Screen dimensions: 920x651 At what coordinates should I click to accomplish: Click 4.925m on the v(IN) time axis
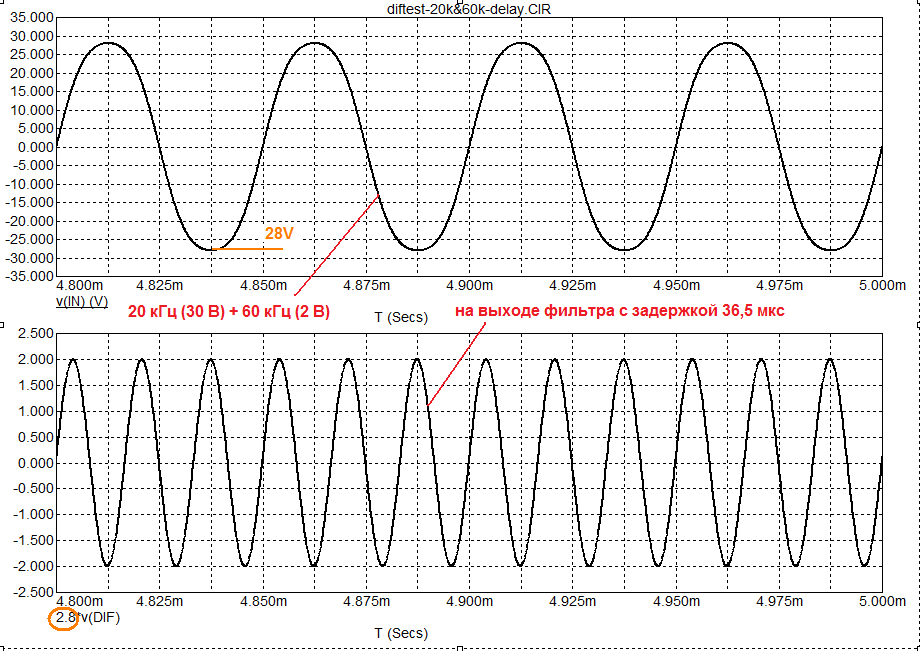pos(573,286)
